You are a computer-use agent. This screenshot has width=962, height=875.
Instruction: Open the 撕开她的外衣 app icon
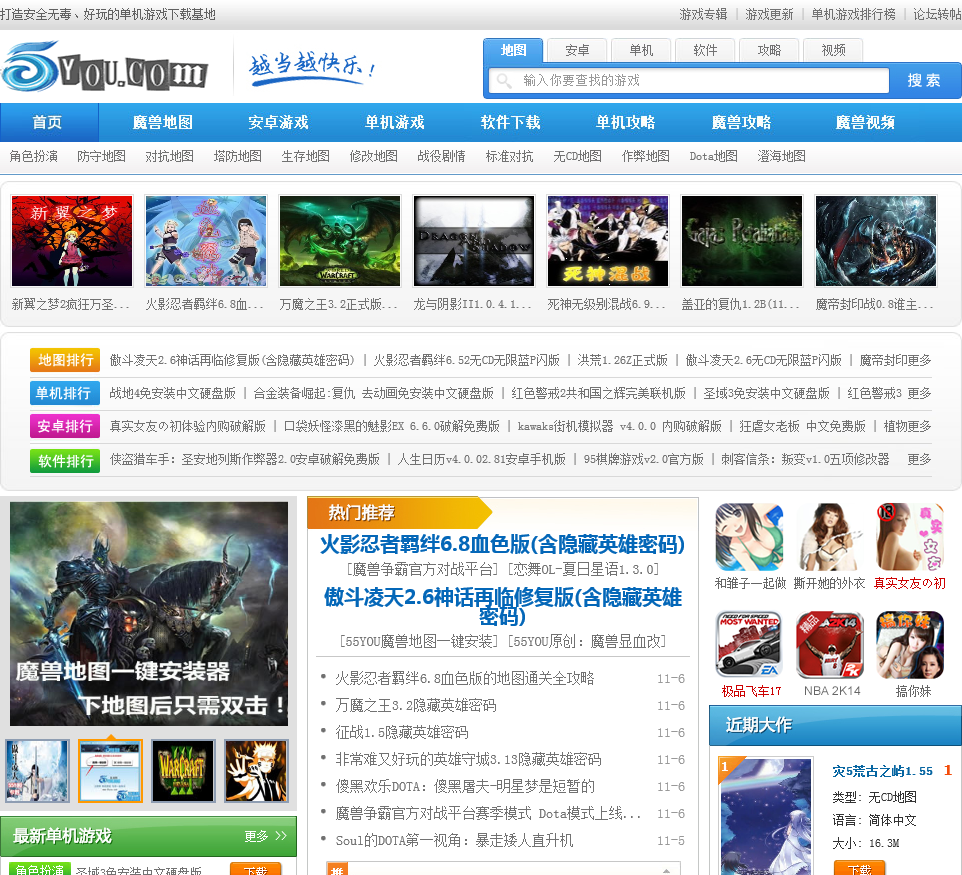coord(829,538)
